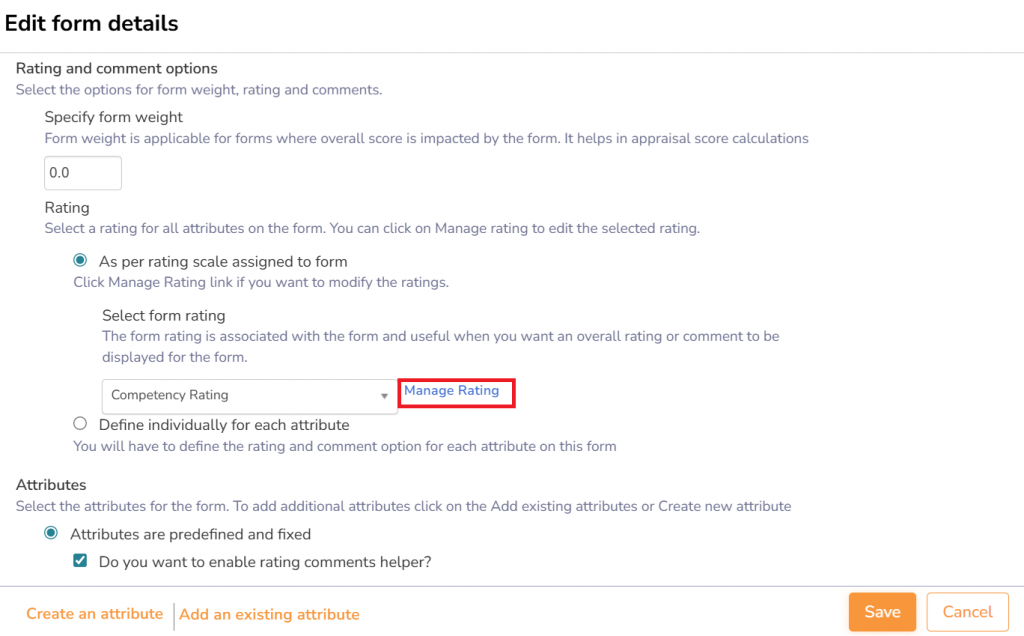The image size is (1024, 636).
Task: Click the form weight description text
Action: [x=426, y=138]
